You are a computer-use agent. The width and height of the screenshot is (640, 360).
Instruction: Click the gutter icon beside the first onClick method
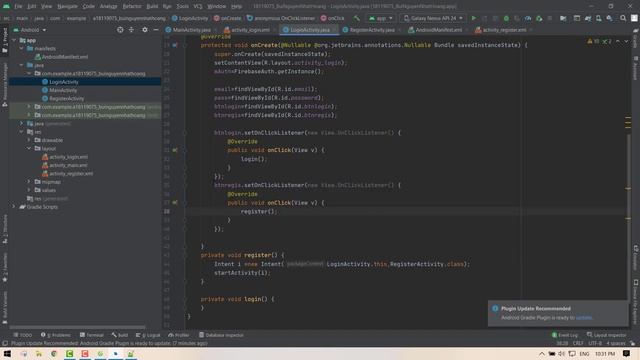tap(175, 150)
